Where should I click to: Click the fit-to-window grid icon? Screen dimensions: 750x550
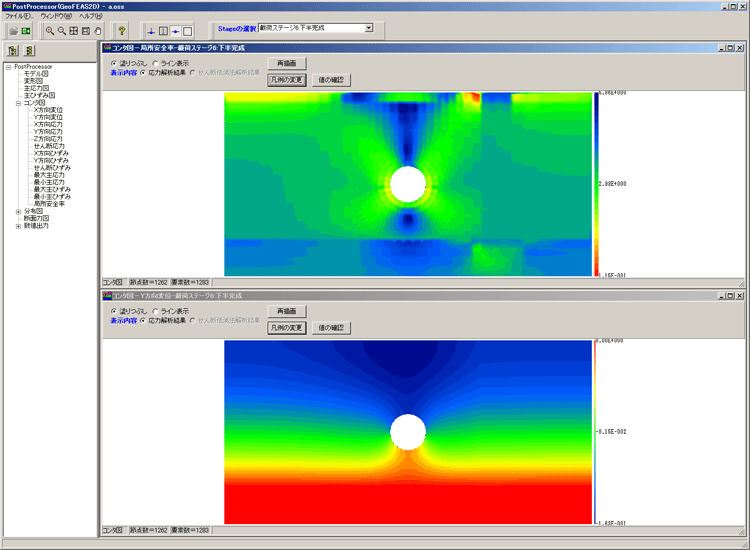[74, 31]
